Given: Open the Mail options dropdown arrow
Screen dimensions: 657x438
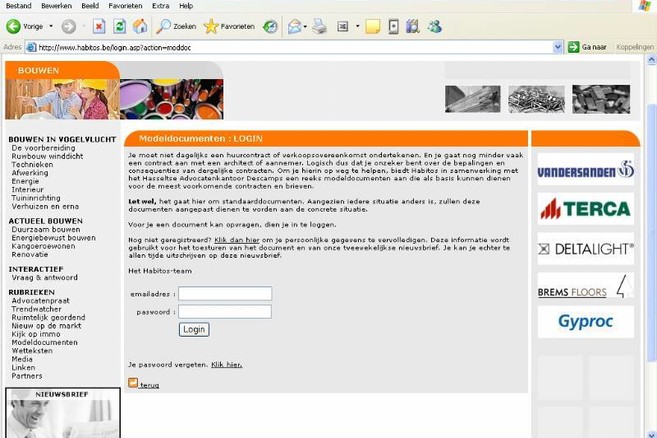Looking at the screenshot, I should (305, 27).
